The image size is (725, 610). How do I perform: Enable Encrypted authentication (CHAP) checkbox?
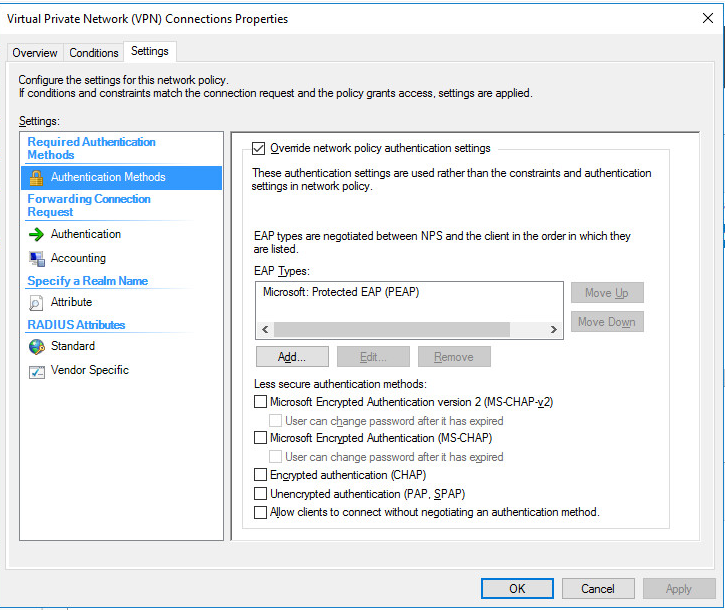(261, 475)
